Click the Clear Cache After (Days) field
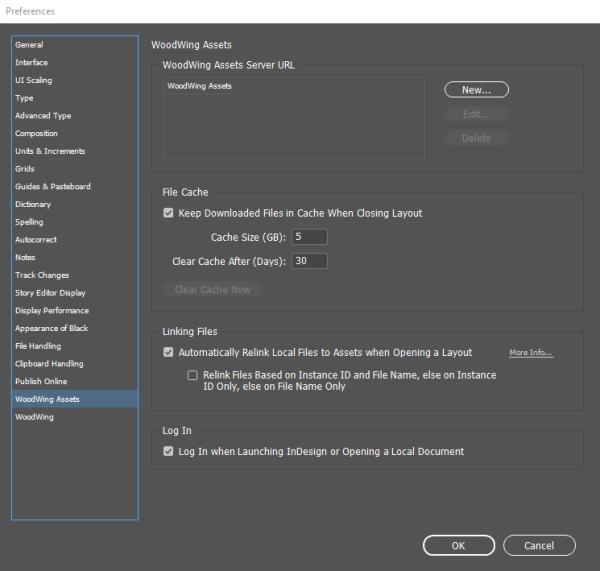600x571 pixels. pos(310,261)
